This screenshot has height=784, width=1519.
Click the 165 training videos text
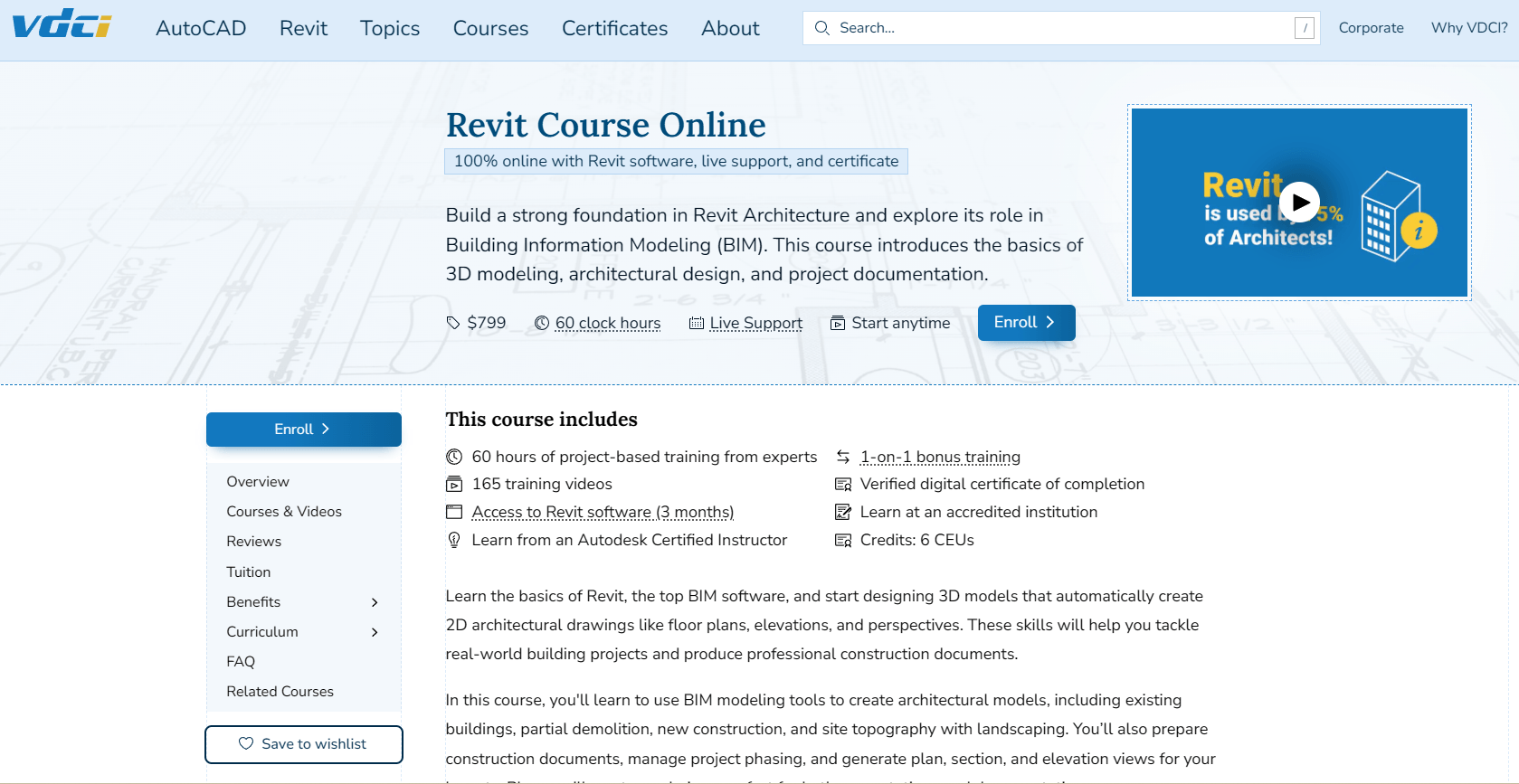tap(542, 484)
